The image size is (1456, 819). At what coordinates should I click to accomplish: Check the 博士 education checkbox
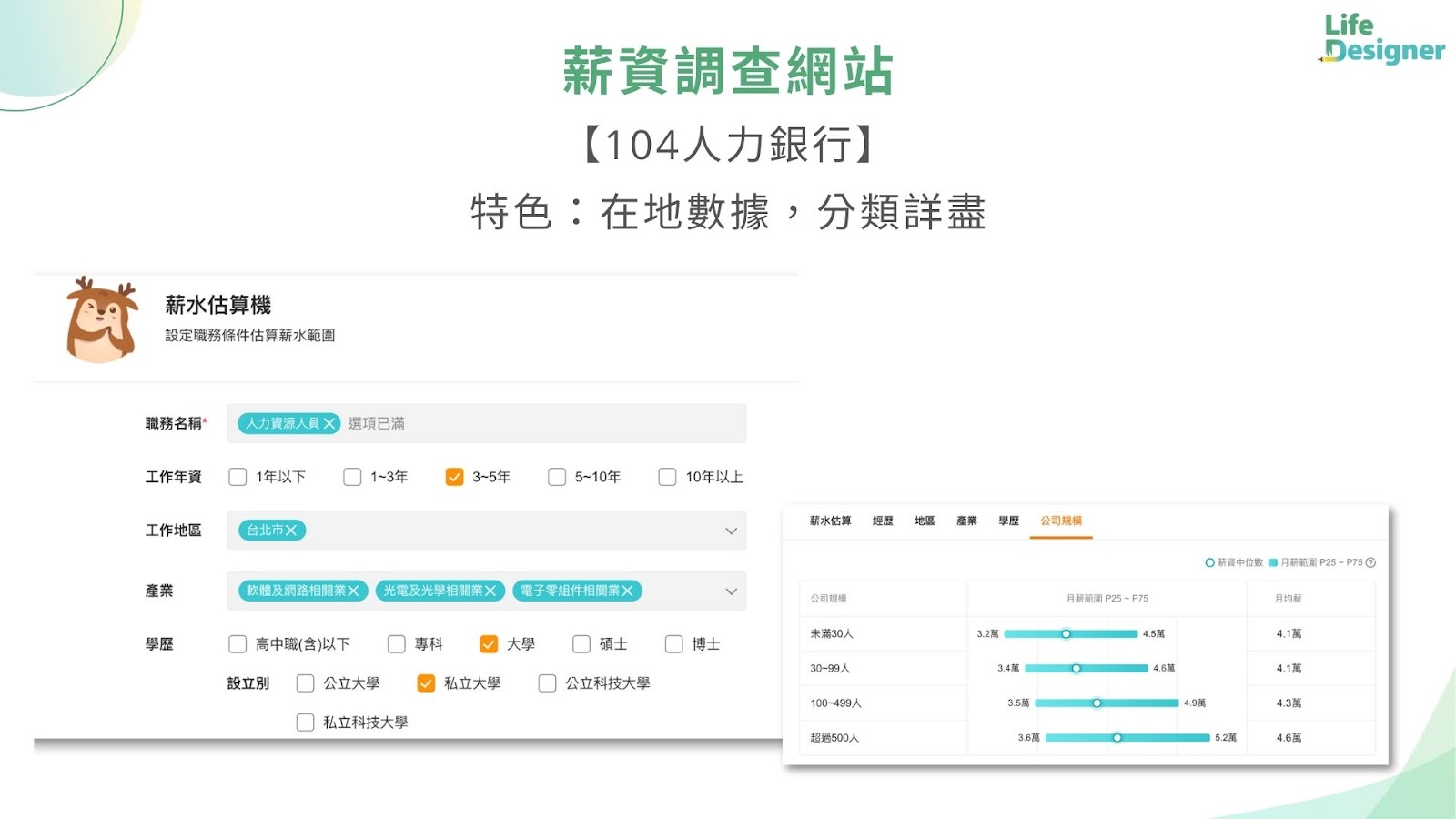point(673,645)
